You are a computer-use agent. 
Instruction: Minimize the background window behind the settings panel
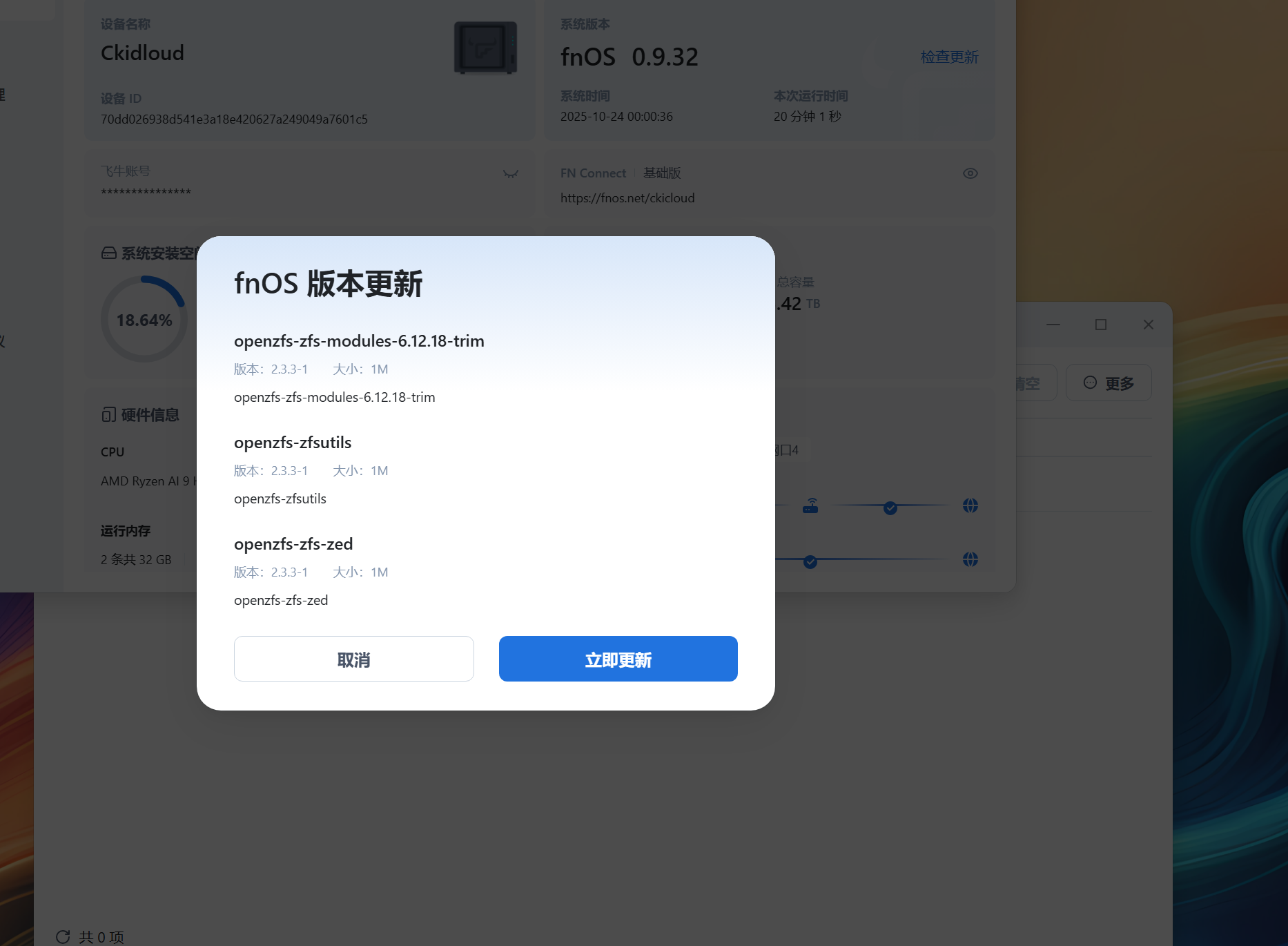click(1053, 325)
